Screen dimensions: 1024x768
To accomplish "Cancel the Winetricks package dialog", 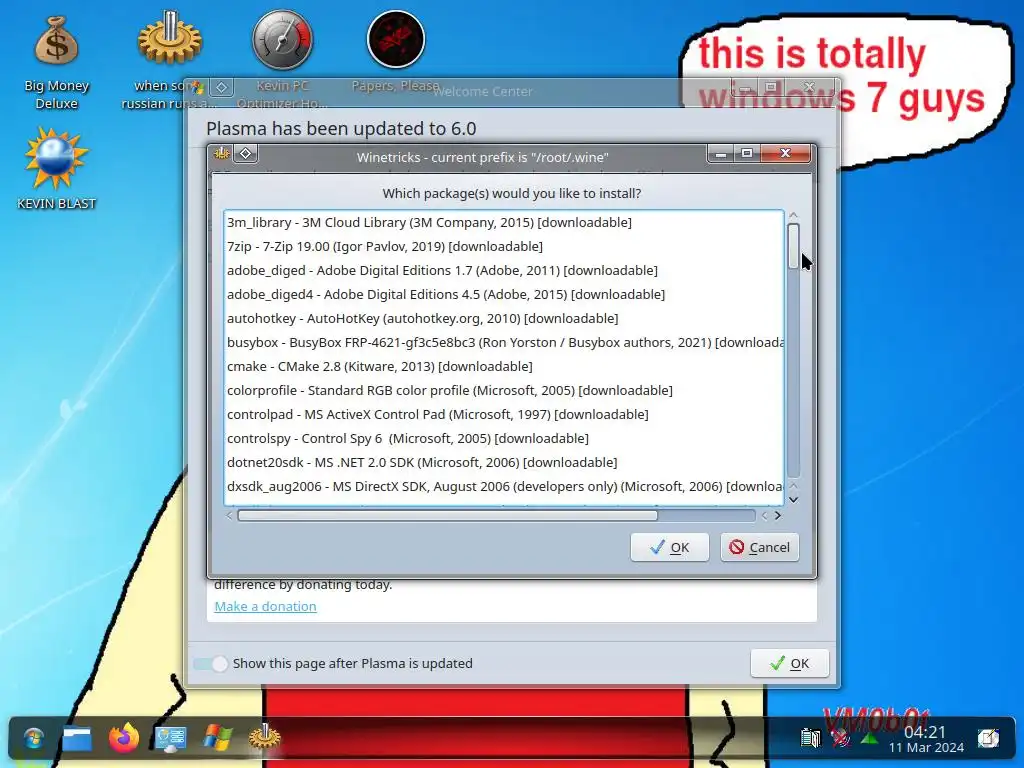I will tap(760, 547).
